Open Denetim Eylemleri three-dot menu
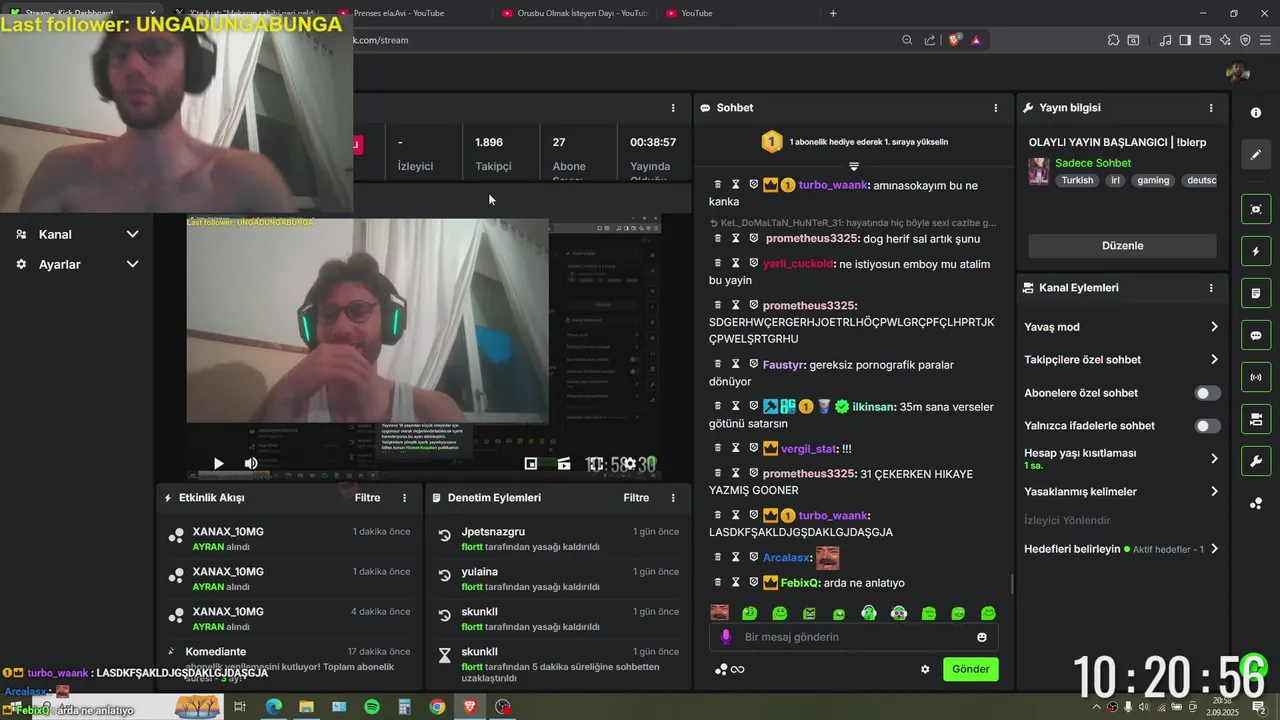This screenshot has width=1280, height=720. pos(673,498)
